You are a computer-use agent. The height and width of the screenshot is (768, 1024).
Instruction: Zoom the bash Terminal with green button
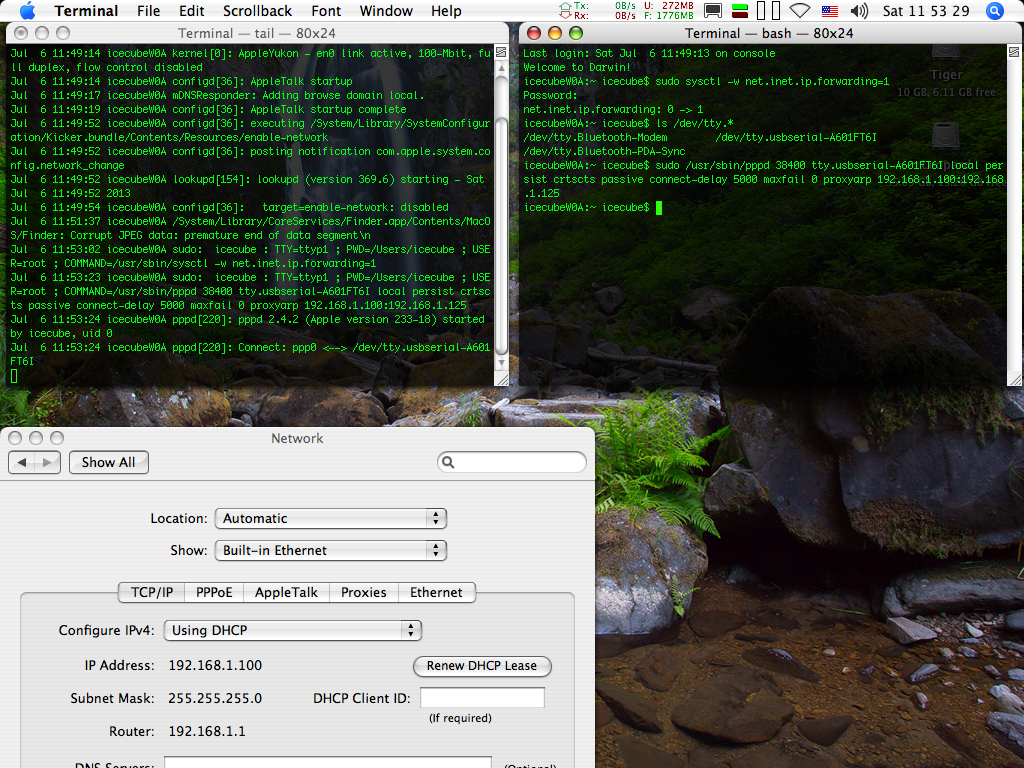point(576,33)
